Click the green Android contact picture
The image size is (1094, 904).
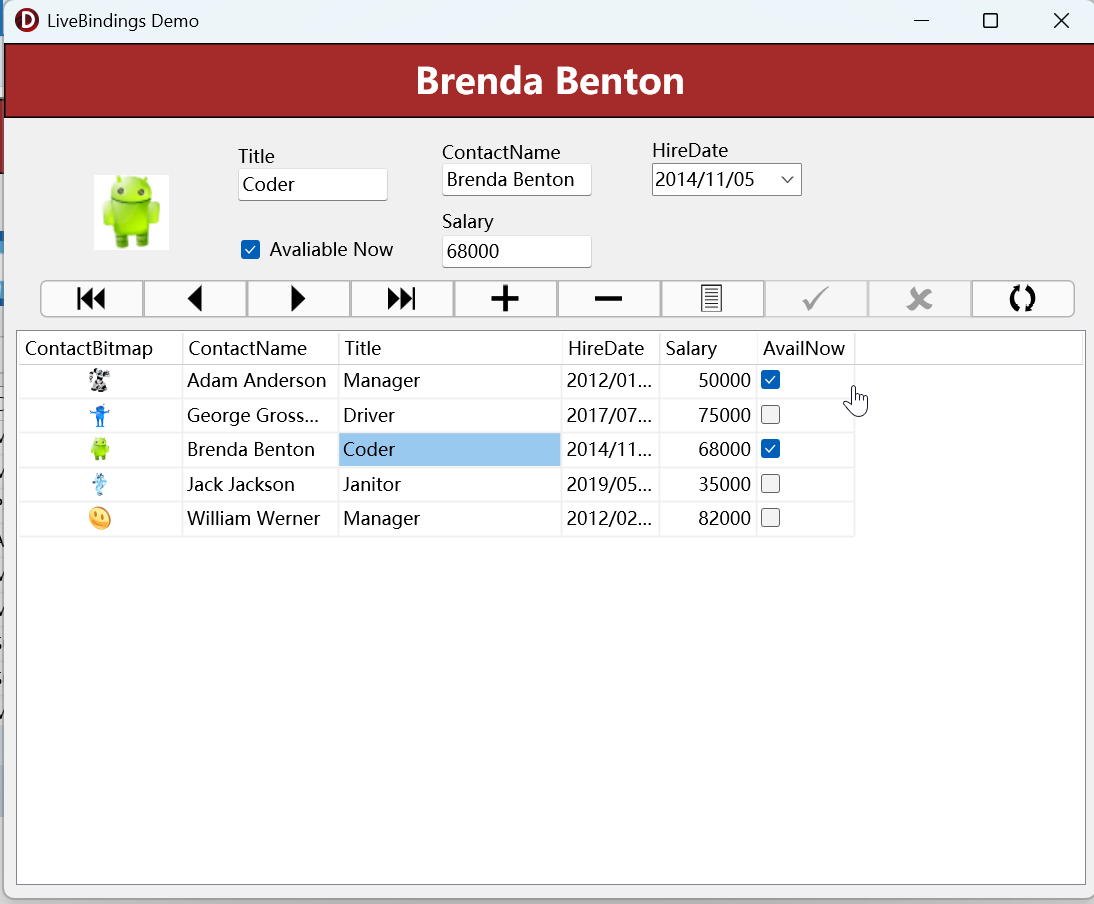(131, 212)
